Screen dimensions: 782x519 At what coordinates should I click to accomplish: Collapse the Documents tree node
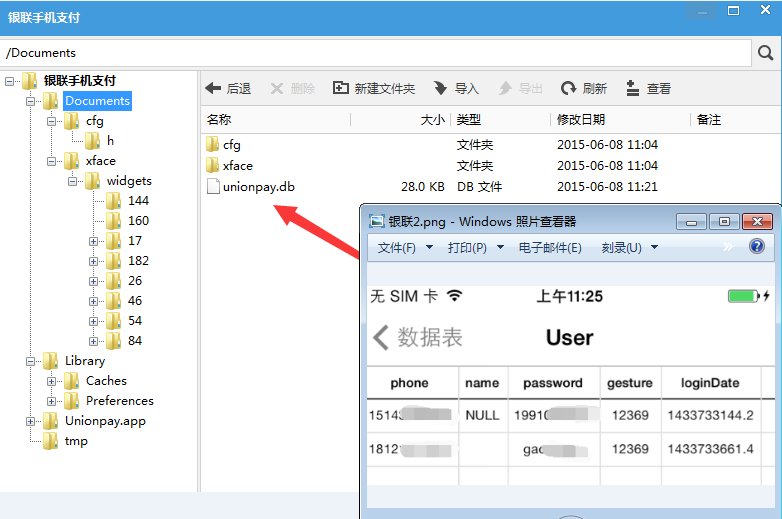pos(30,101)
